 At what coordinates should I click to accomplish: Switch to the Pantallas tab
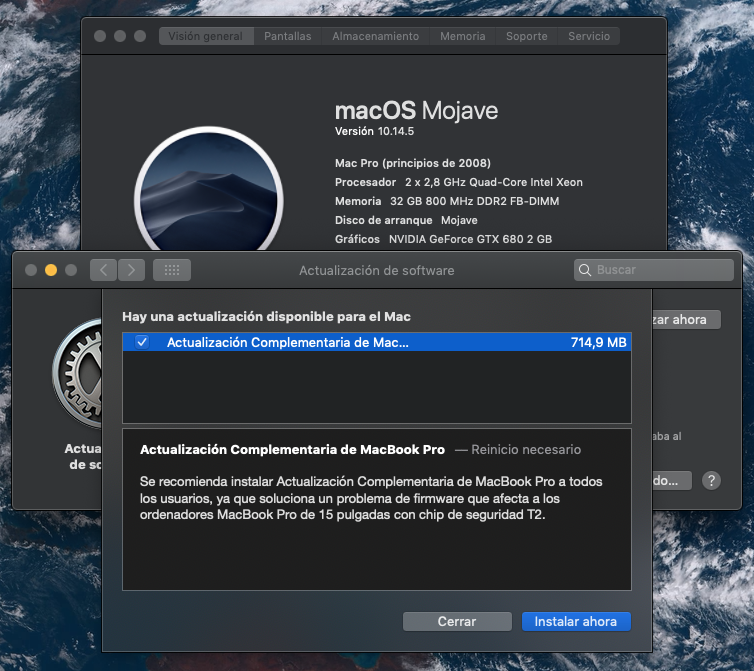(288, 36)
